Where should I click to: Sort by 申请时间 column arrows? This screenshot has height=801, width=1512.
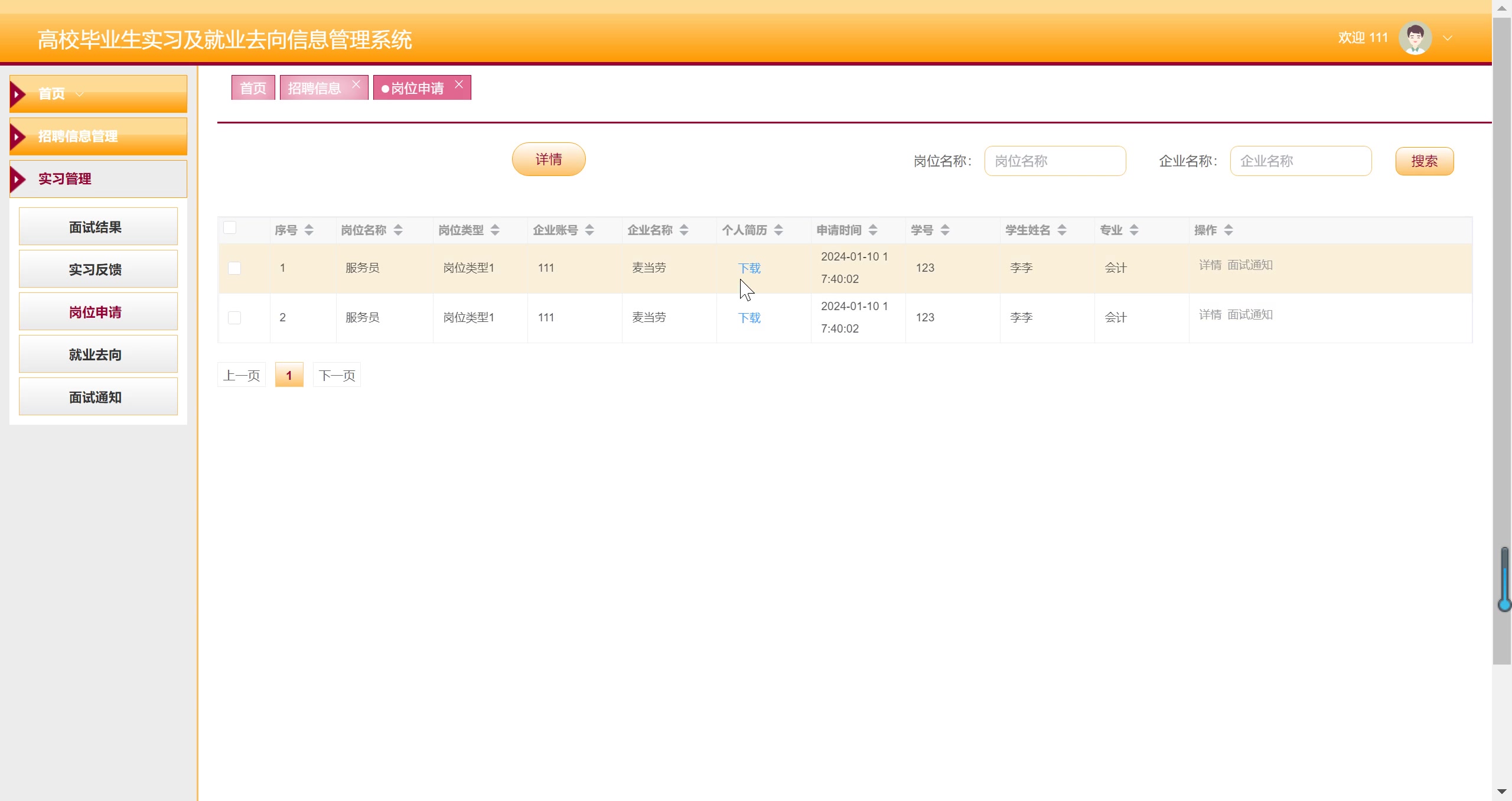tap(873, 230)
